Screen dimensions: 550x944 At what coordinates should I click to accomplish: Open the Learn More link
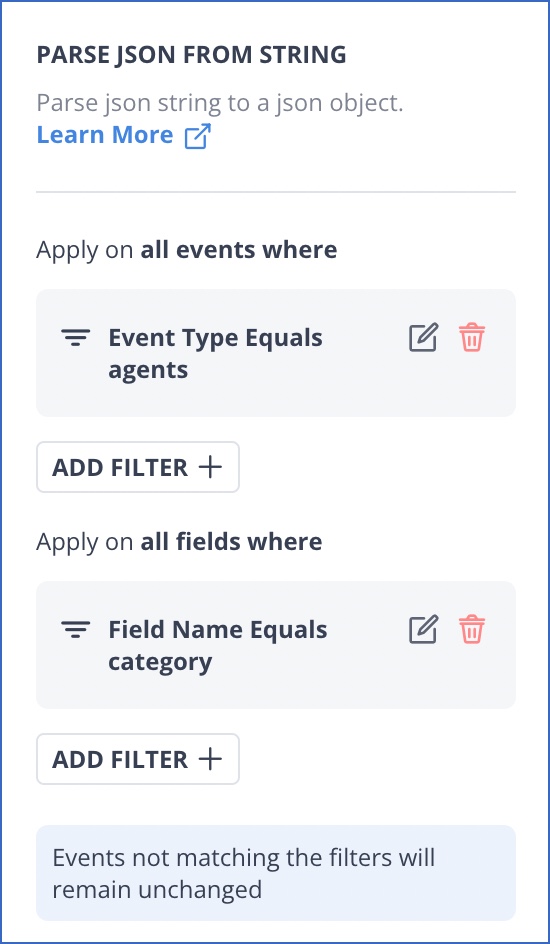point(105,134)
